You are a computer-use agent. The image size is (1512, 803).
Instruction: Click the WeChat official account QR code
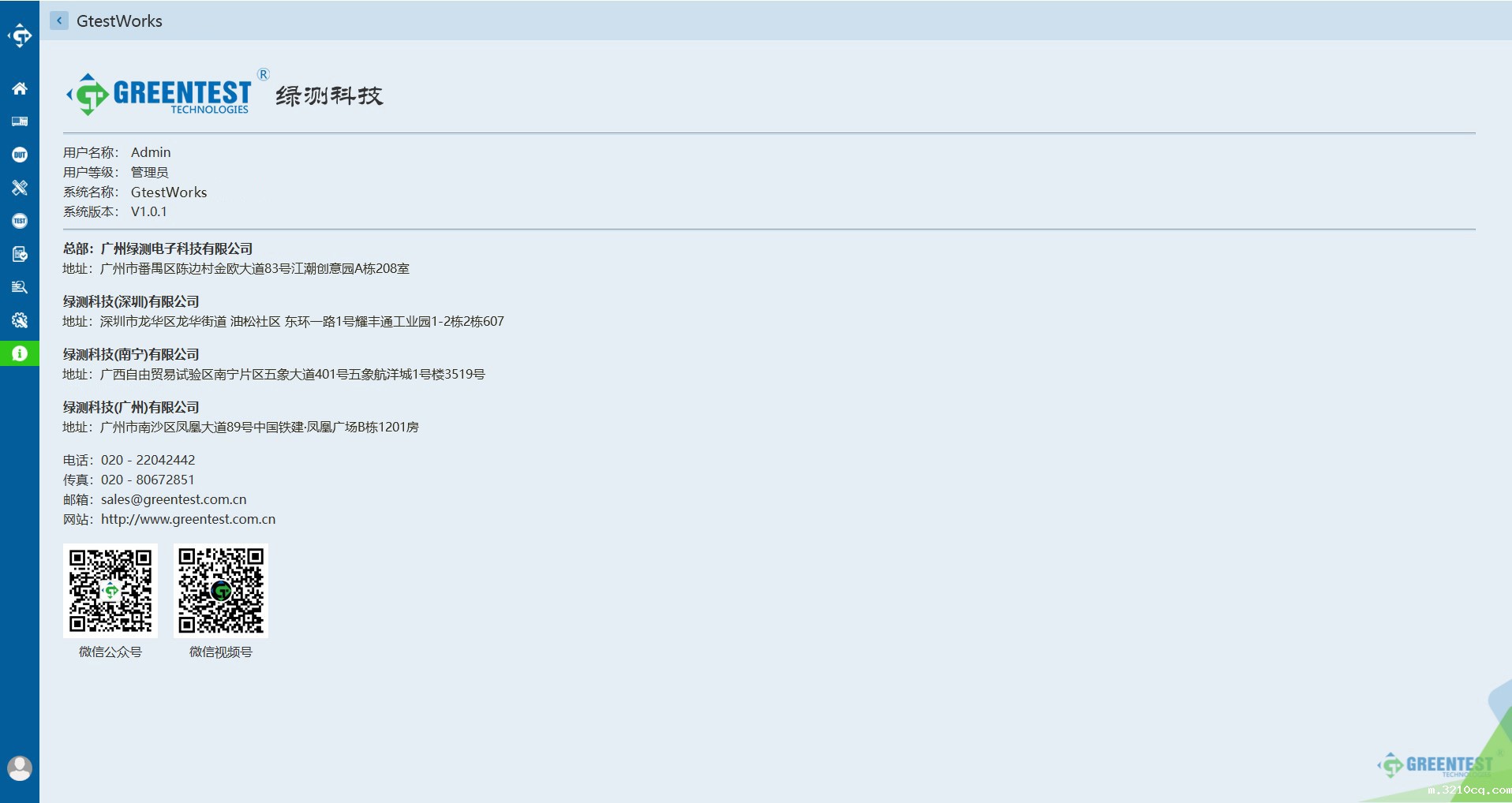pyautogui.click(x=110, y=591)
